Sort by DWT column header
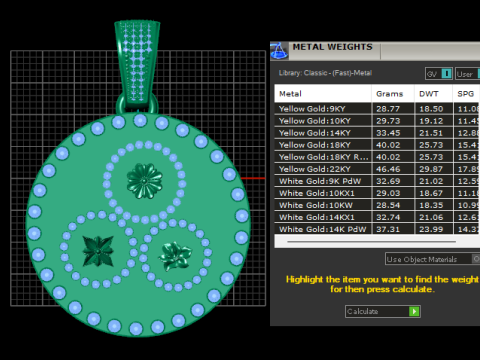Screen dimensions: 480x360 click(433, 94)
